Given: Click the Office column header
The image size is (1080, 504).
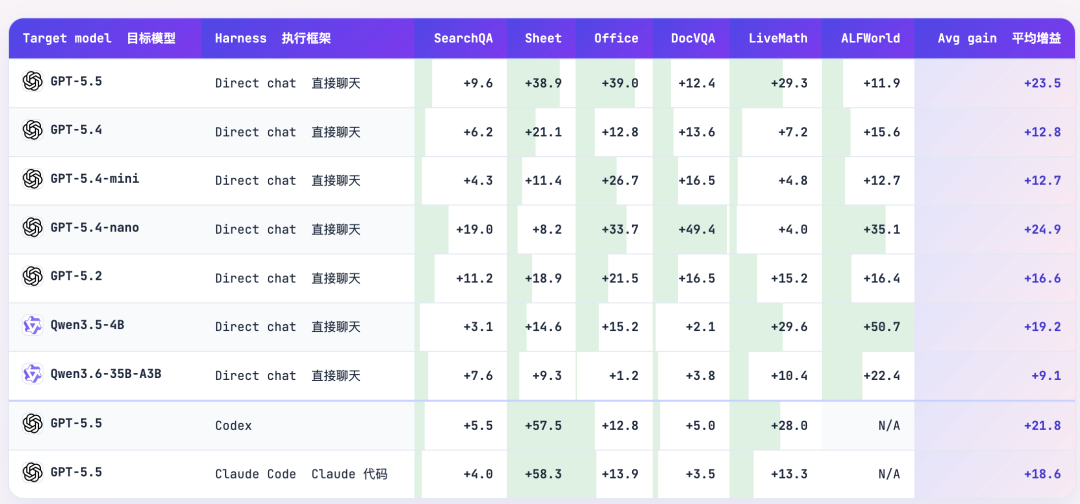Looking at the screenshot, I should point(616,39).
